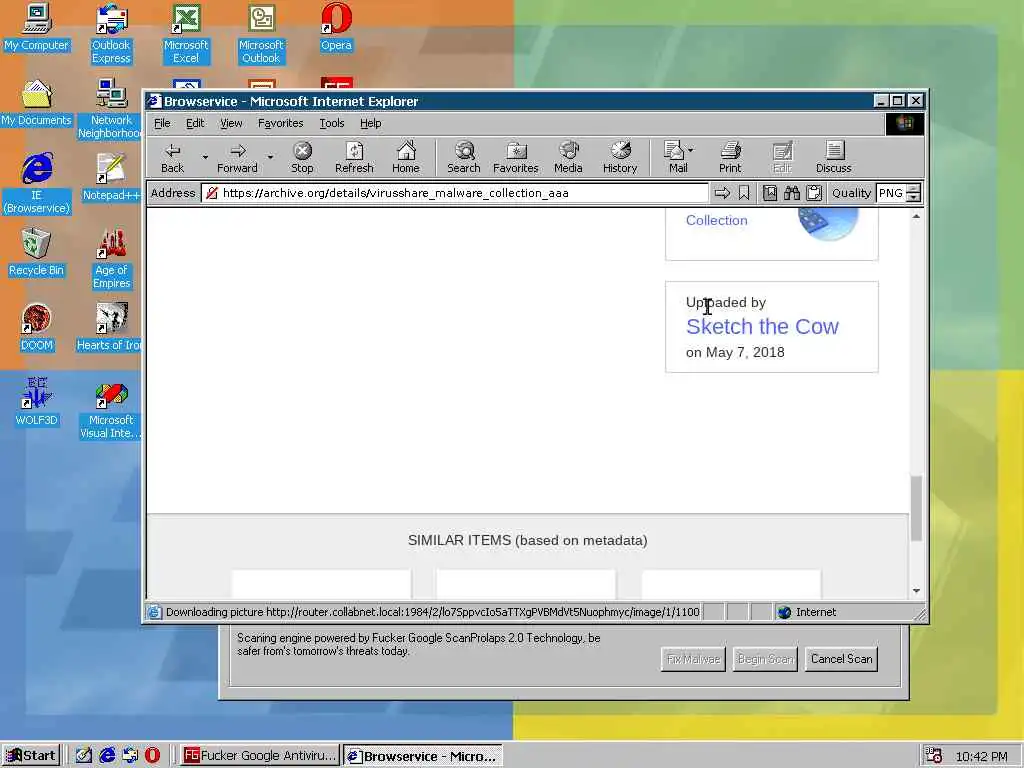Select the Hearts of Iron desktop icon

click(x=110, y=327)
